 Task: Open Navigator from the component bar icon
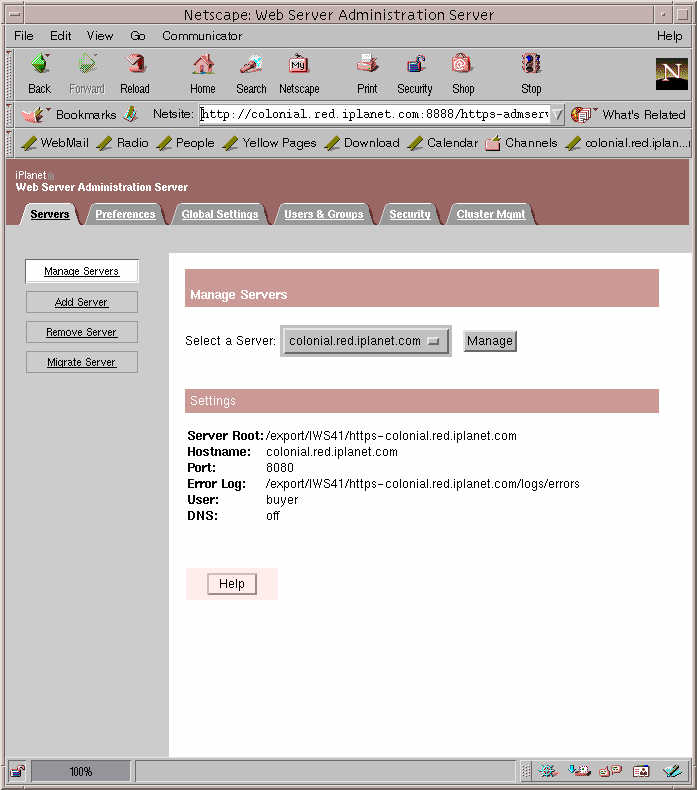coord(548,771)
